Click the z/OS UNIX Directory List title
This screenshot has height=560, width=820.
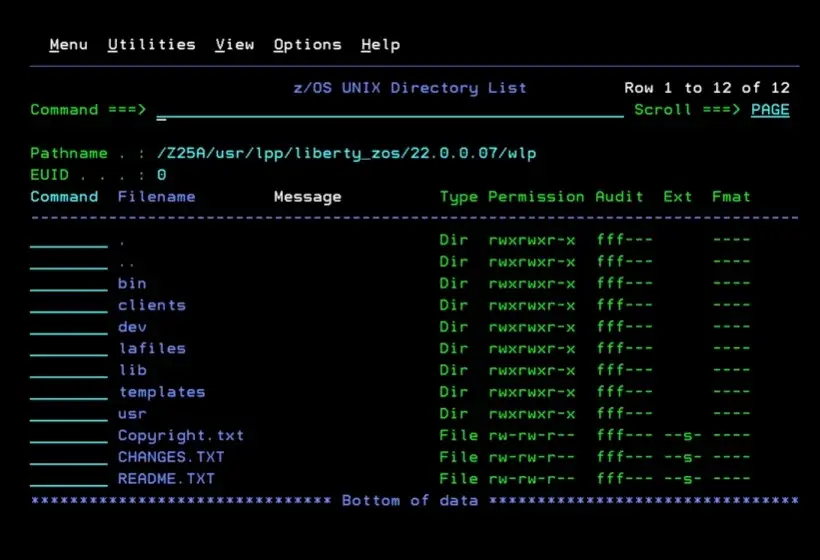point(409,88)
